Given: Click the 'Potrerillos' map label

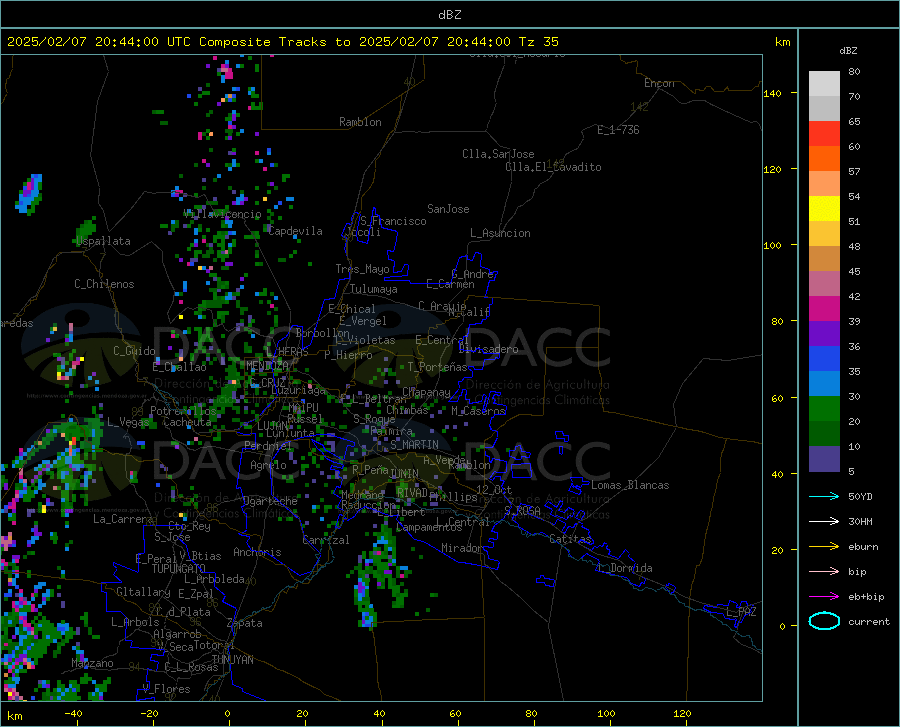Looking at the screenshot, I should click(x=183, y=411).
